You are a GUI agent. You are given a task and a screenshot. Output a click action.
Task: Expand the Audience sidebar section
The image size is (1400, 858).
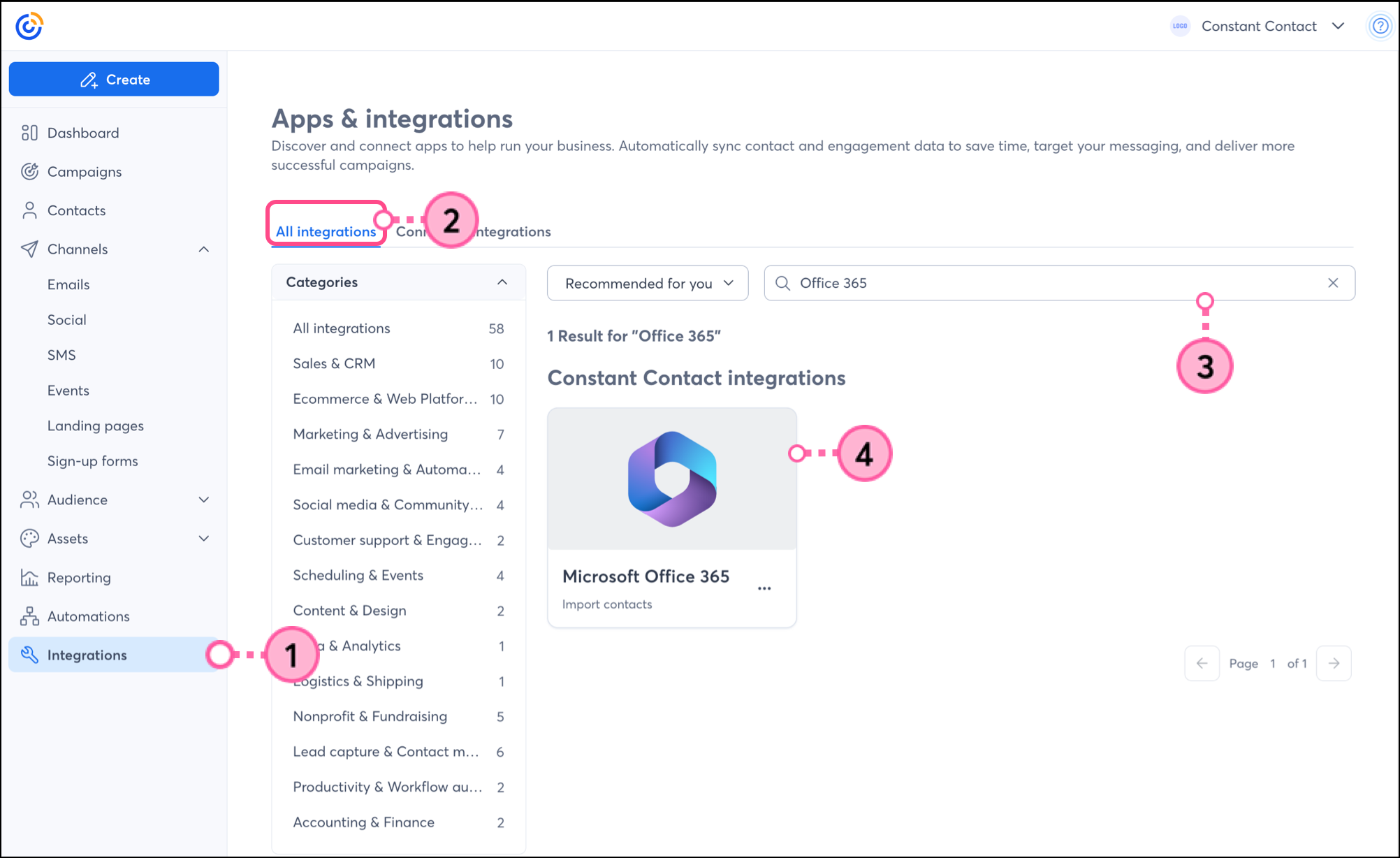(x=203, y=500)
